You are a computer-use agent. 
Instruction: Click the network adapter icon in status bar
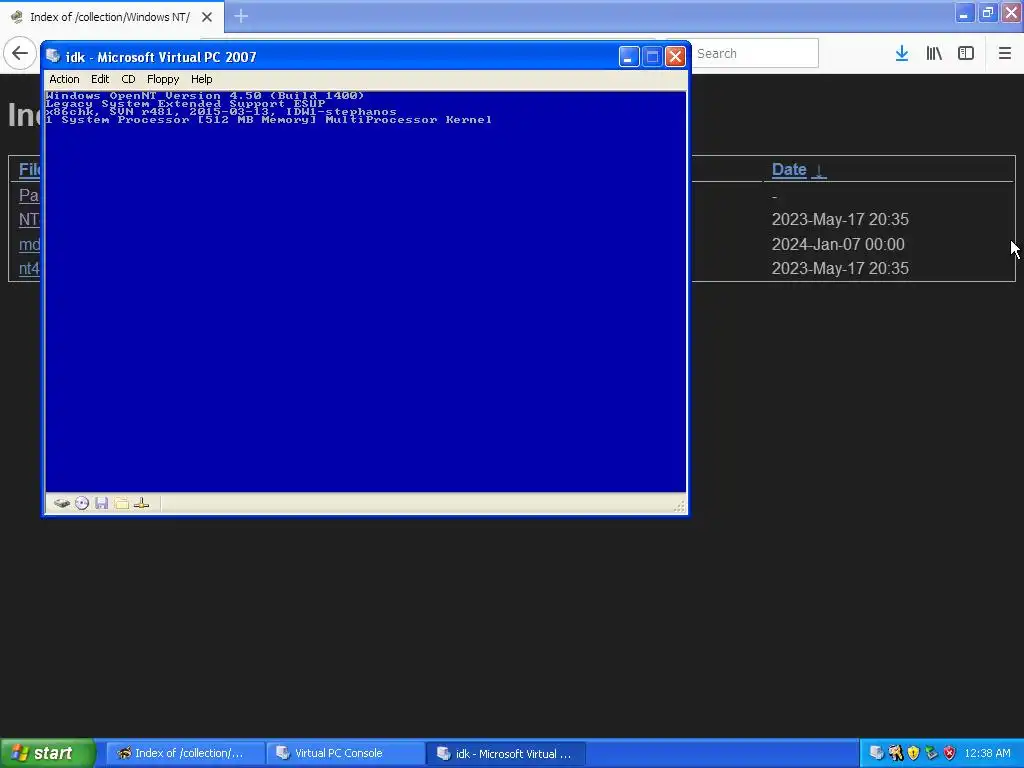[141, 503]
